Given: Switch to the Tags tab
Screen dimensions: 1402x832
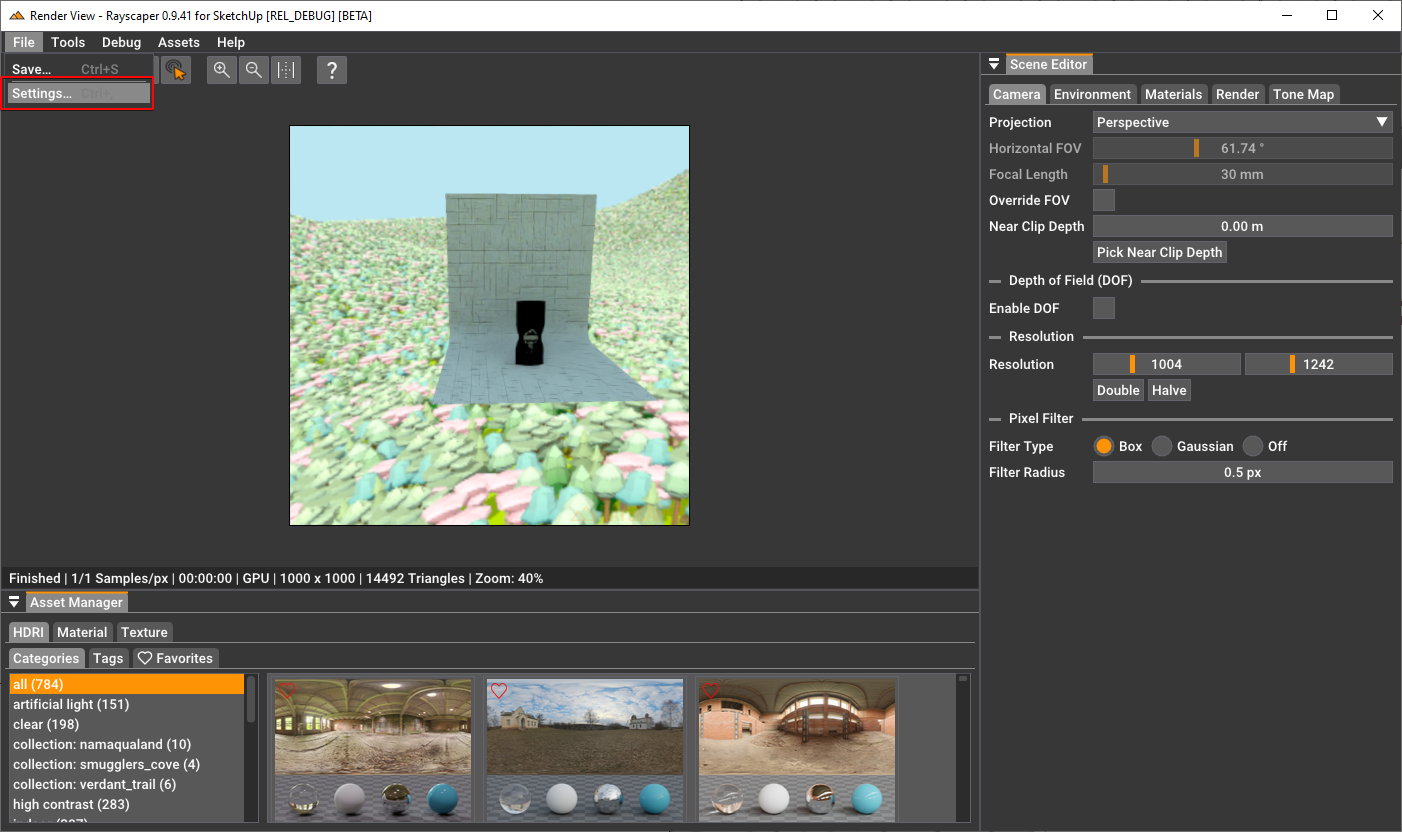Looking at the screenshot, I should pyautogui.click(x=108, y=658).
